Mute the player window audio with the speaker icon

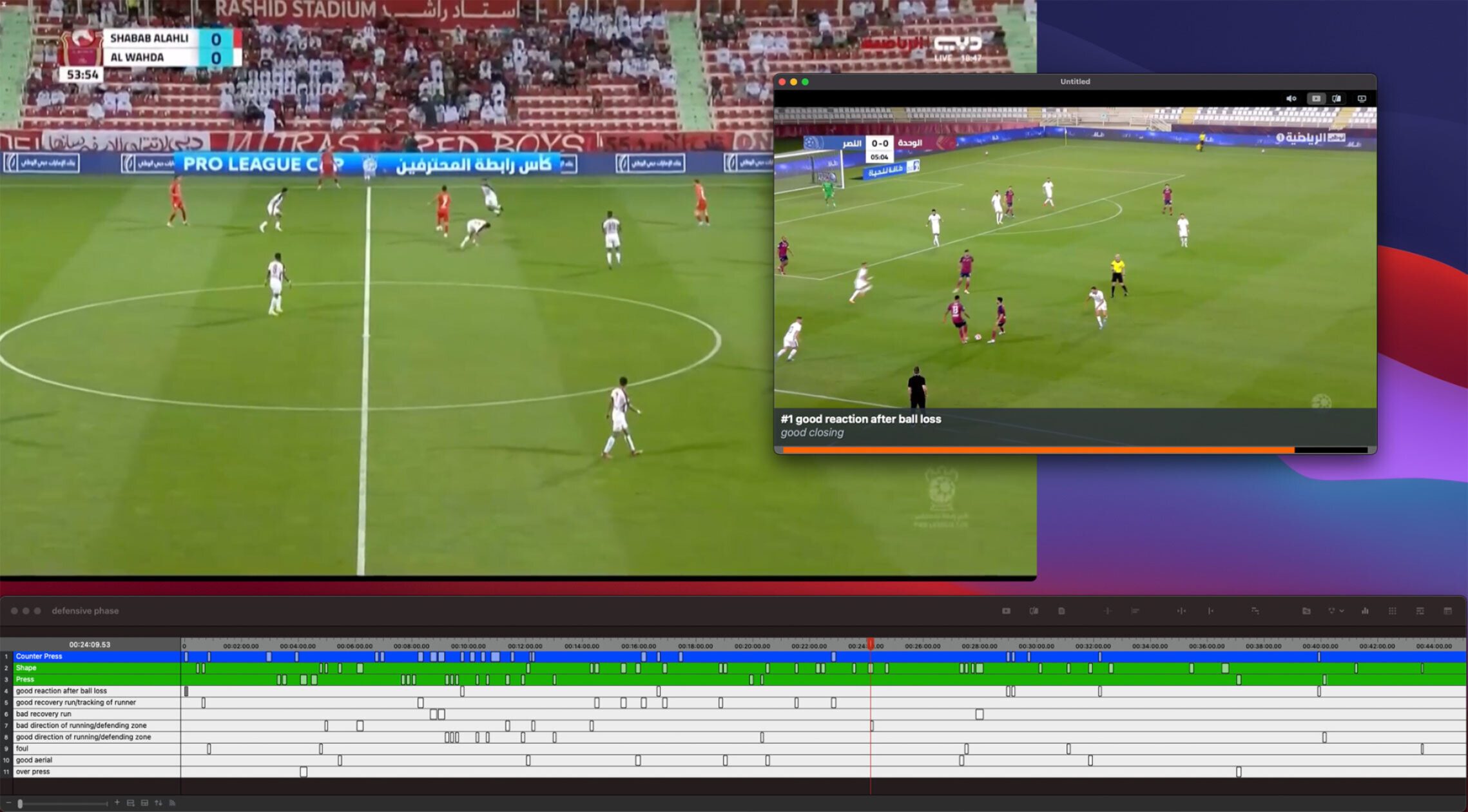(1291, 98)
